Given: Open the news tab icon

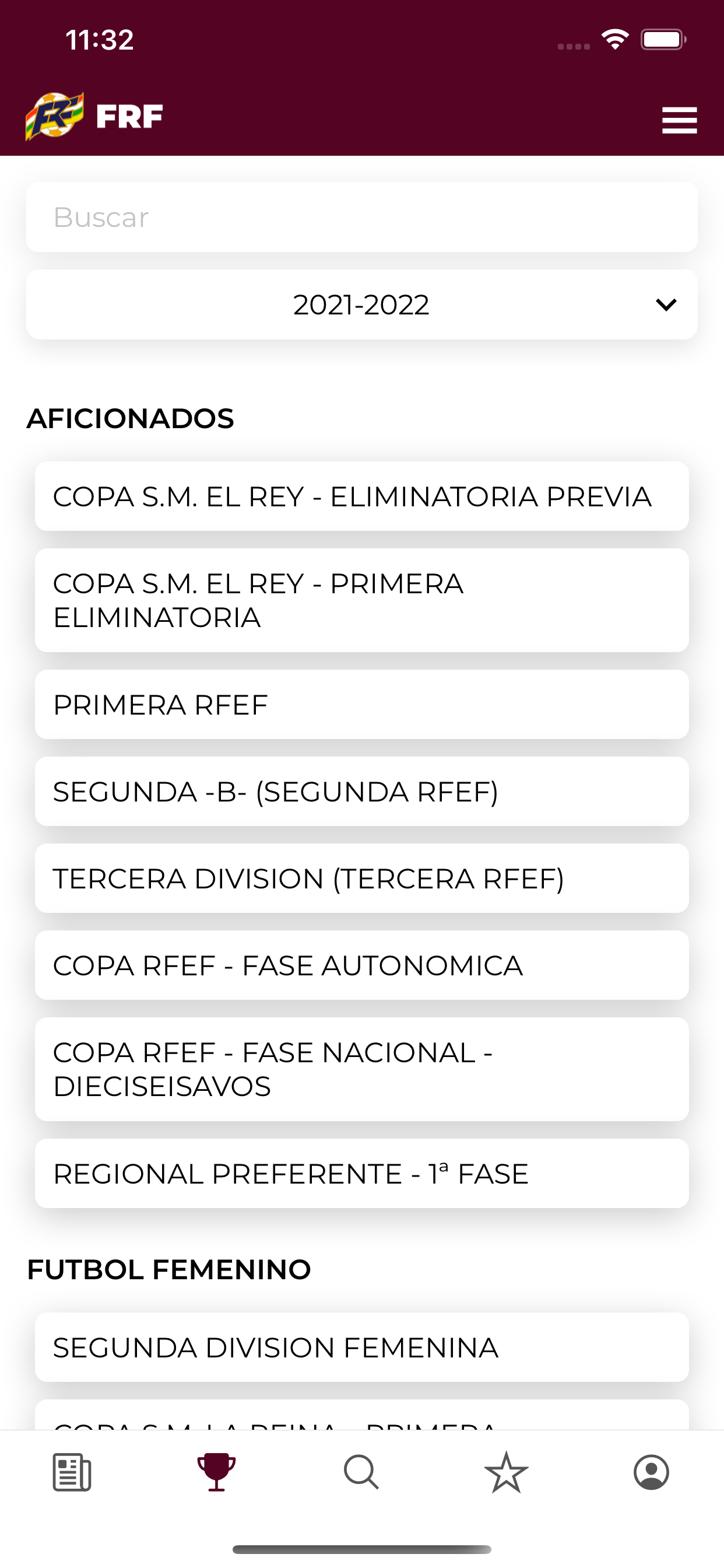Looking at the screenshot, I should (72, 1472).
